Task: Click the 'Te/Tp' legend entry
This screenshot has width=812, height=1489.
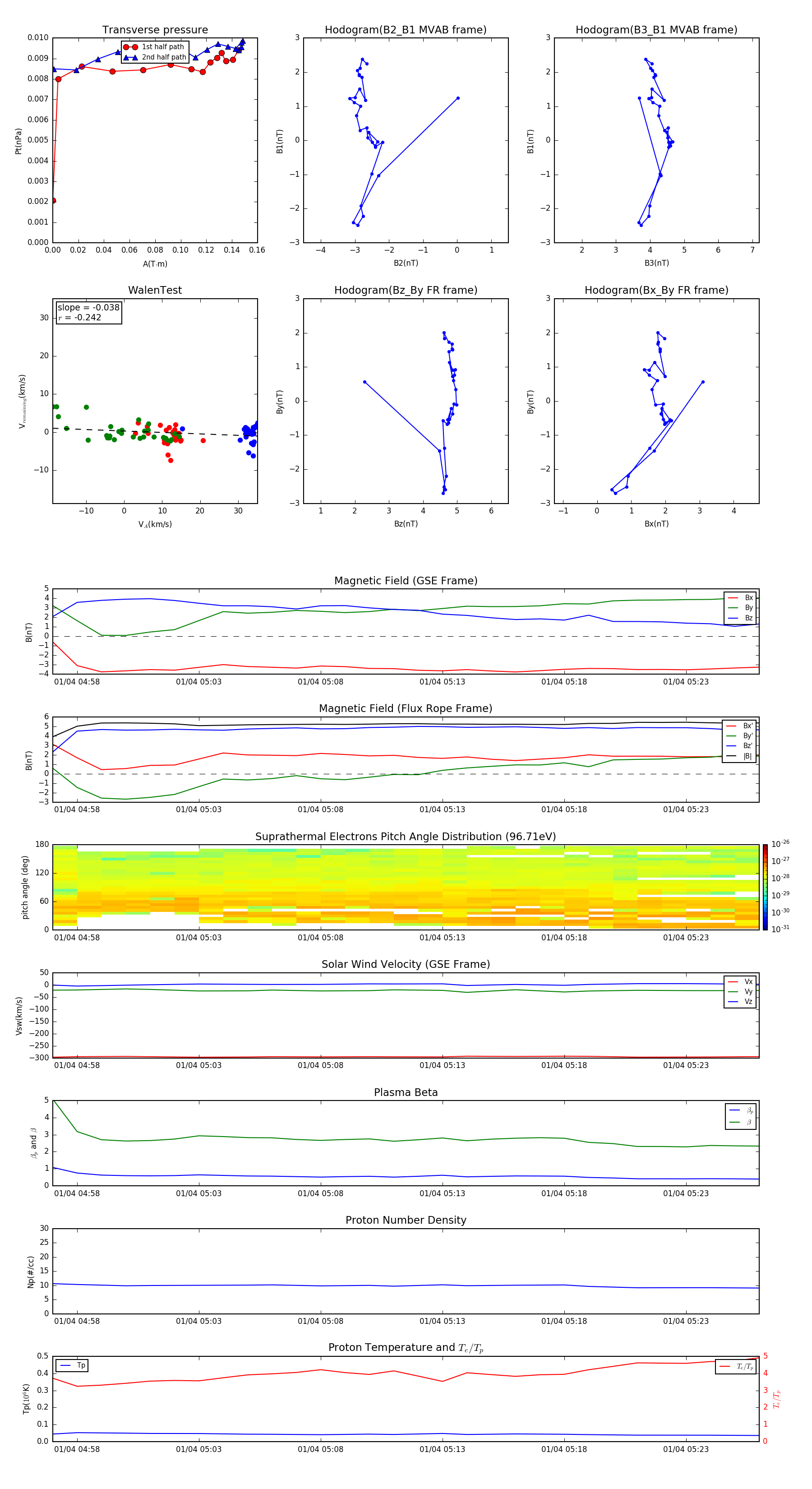Action: point(737,1366)
